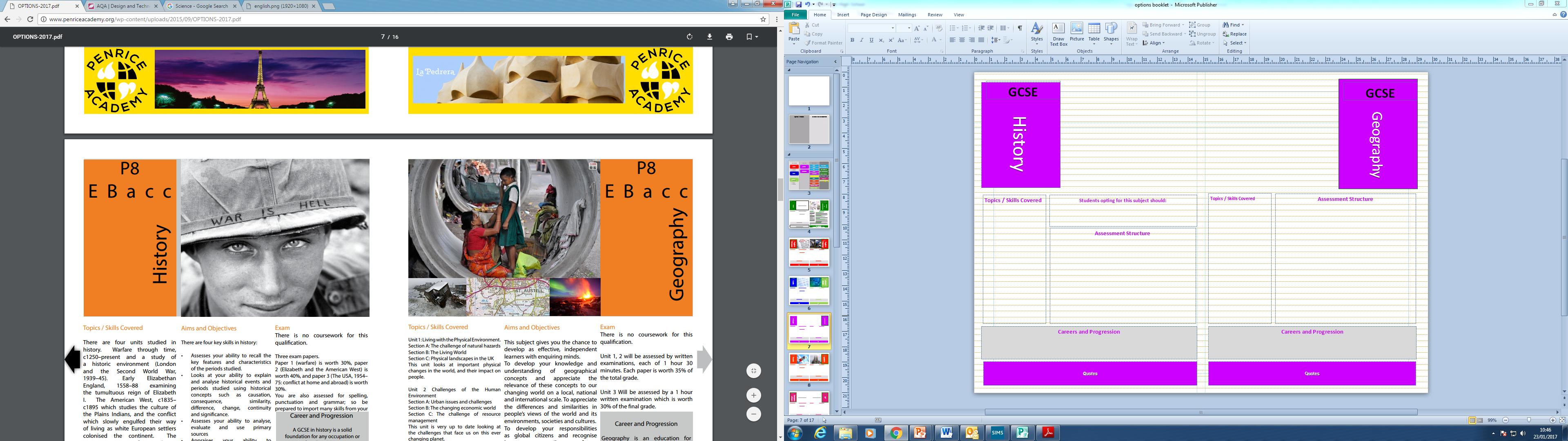
Task: Rotate the PDF clockwise in viewer toolbar
Action: coord(689,37)
